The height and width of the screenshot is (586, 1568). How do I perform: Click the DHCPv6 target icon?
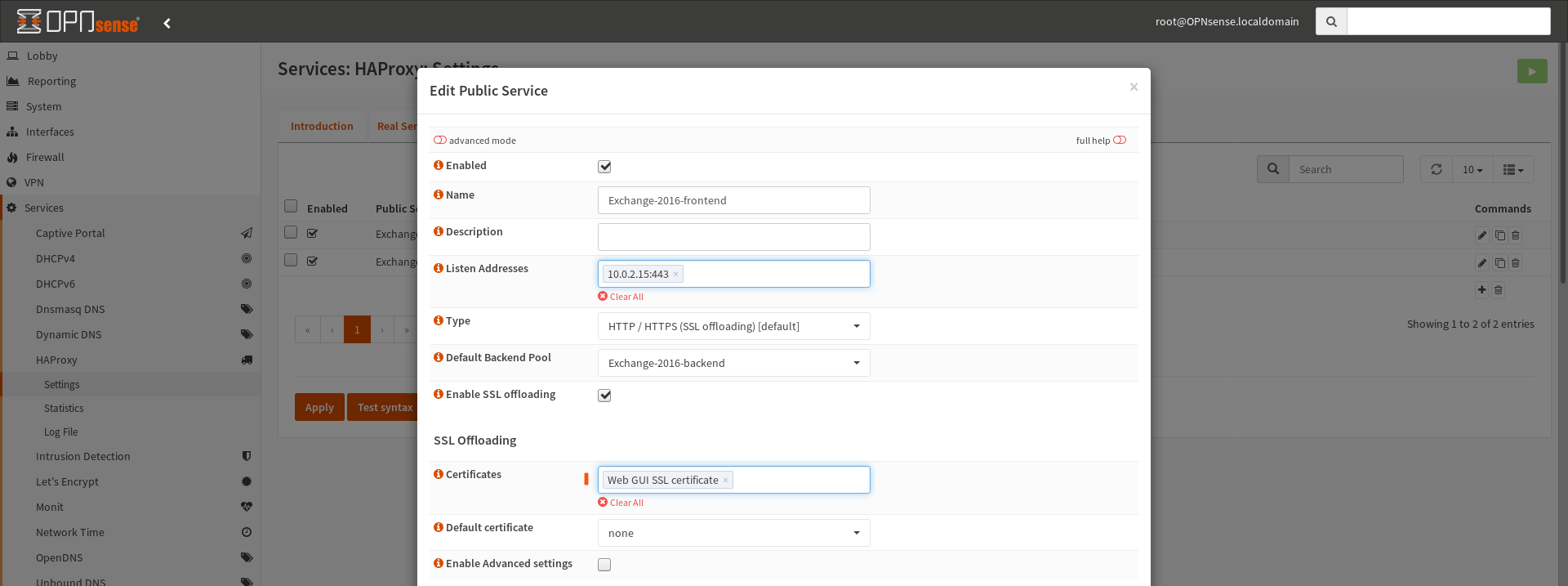pyautogui.click(x=247, y=284)
